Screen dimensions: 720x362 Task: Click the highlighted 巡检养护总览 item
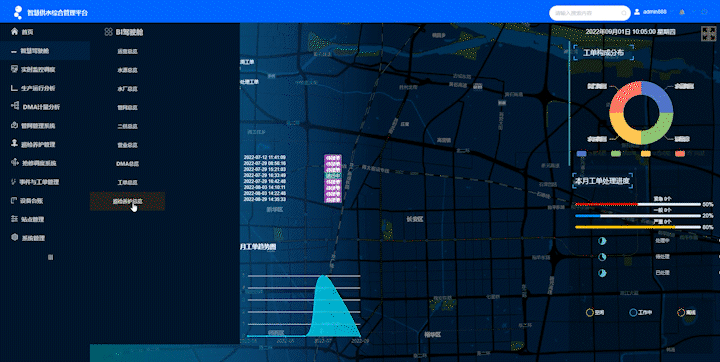pyautogui.click(x=128, y=201)
